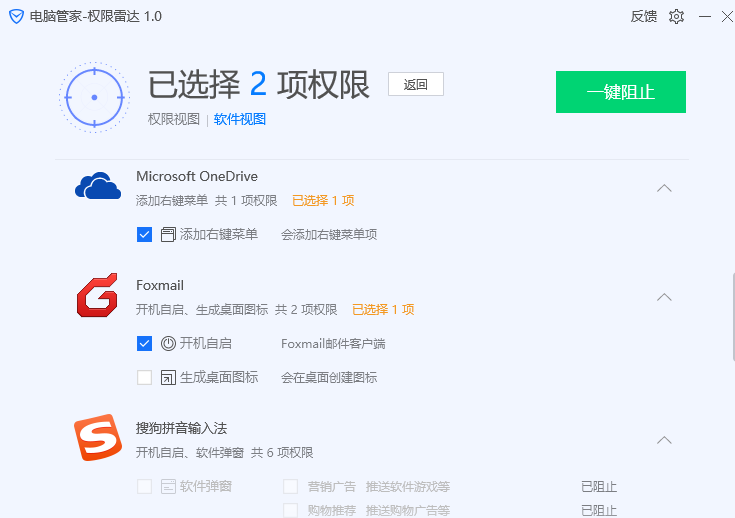Screen dimensions: 735x518
Task: Click OneDrive's orange 已选择 1 项 text
Action: (323, 201)
